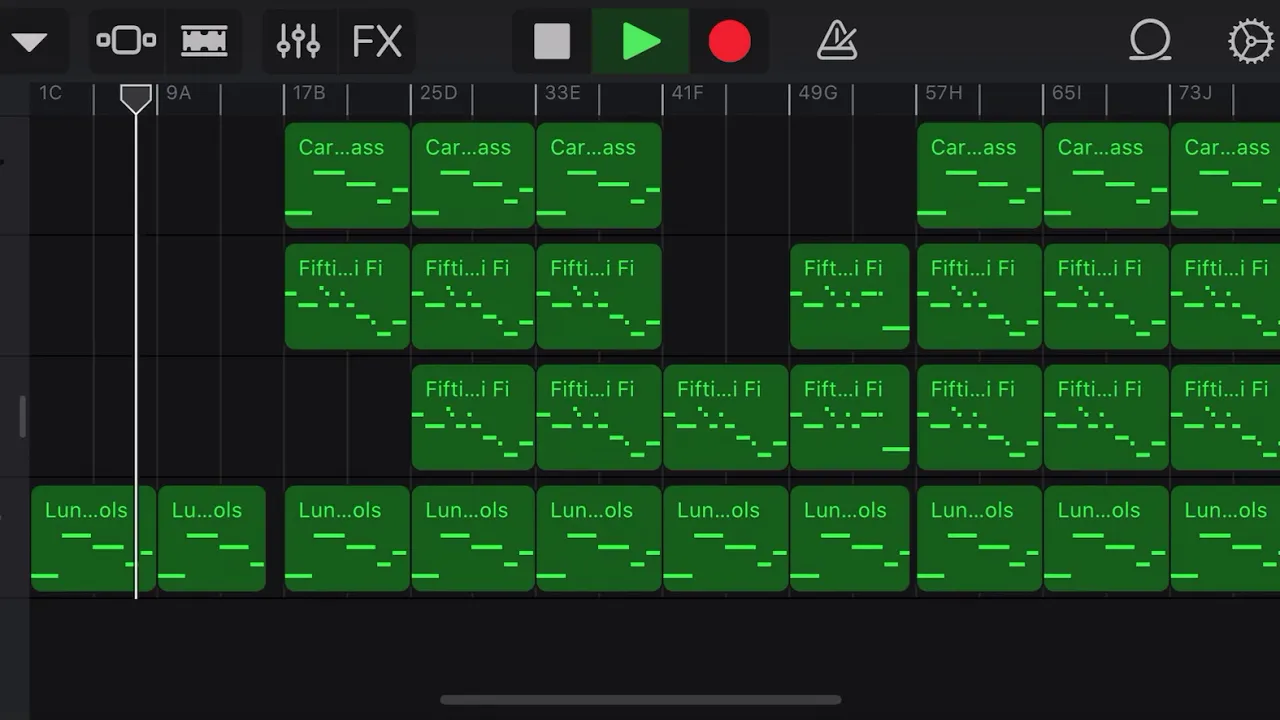
Task: Start recording with the red button
Action: click(729, 42)
